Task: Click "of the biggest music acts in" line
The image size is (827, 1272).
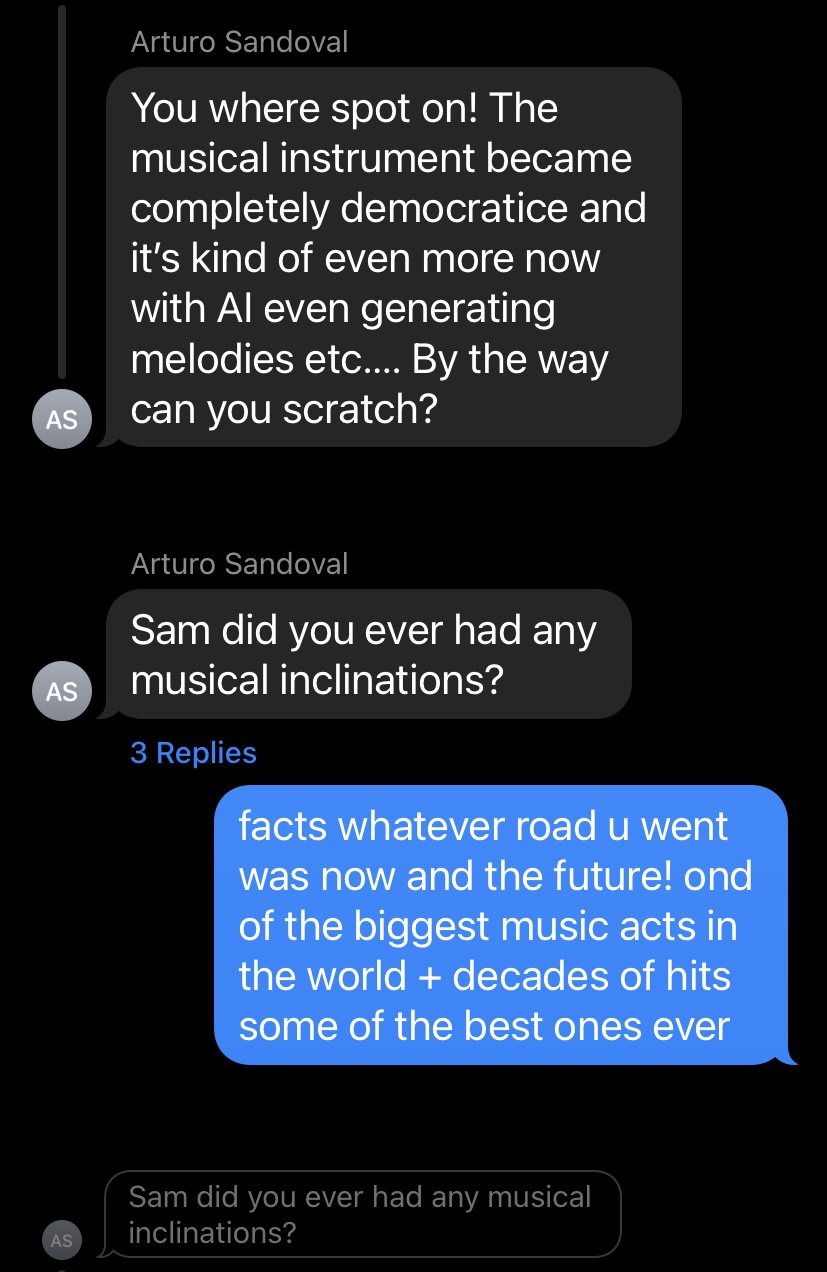Action: click(488, 926)
